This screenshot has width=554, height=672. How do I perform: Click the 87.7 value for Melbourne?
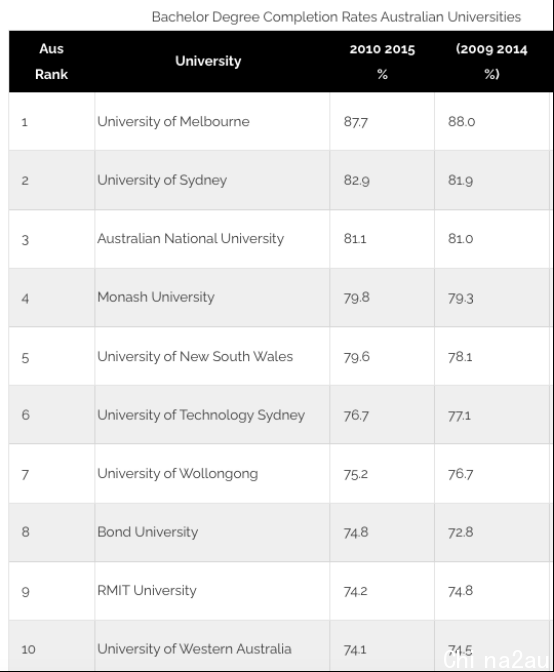pyautogui.click(x=356, y=122)
